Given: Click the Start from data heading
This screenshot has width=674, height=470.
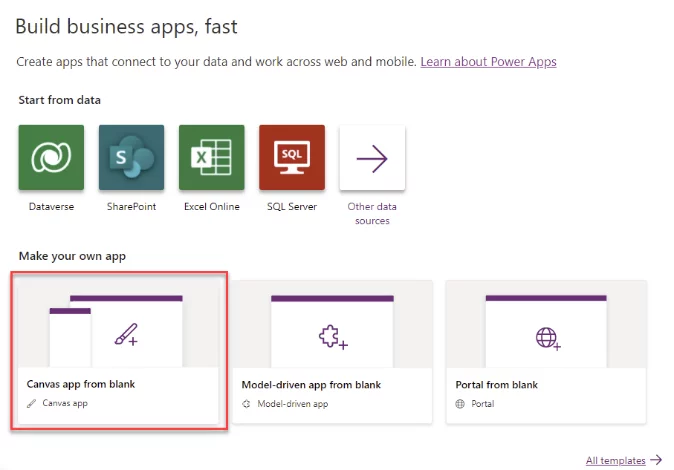Looking at the screenshot, I should tap(59, 100).
